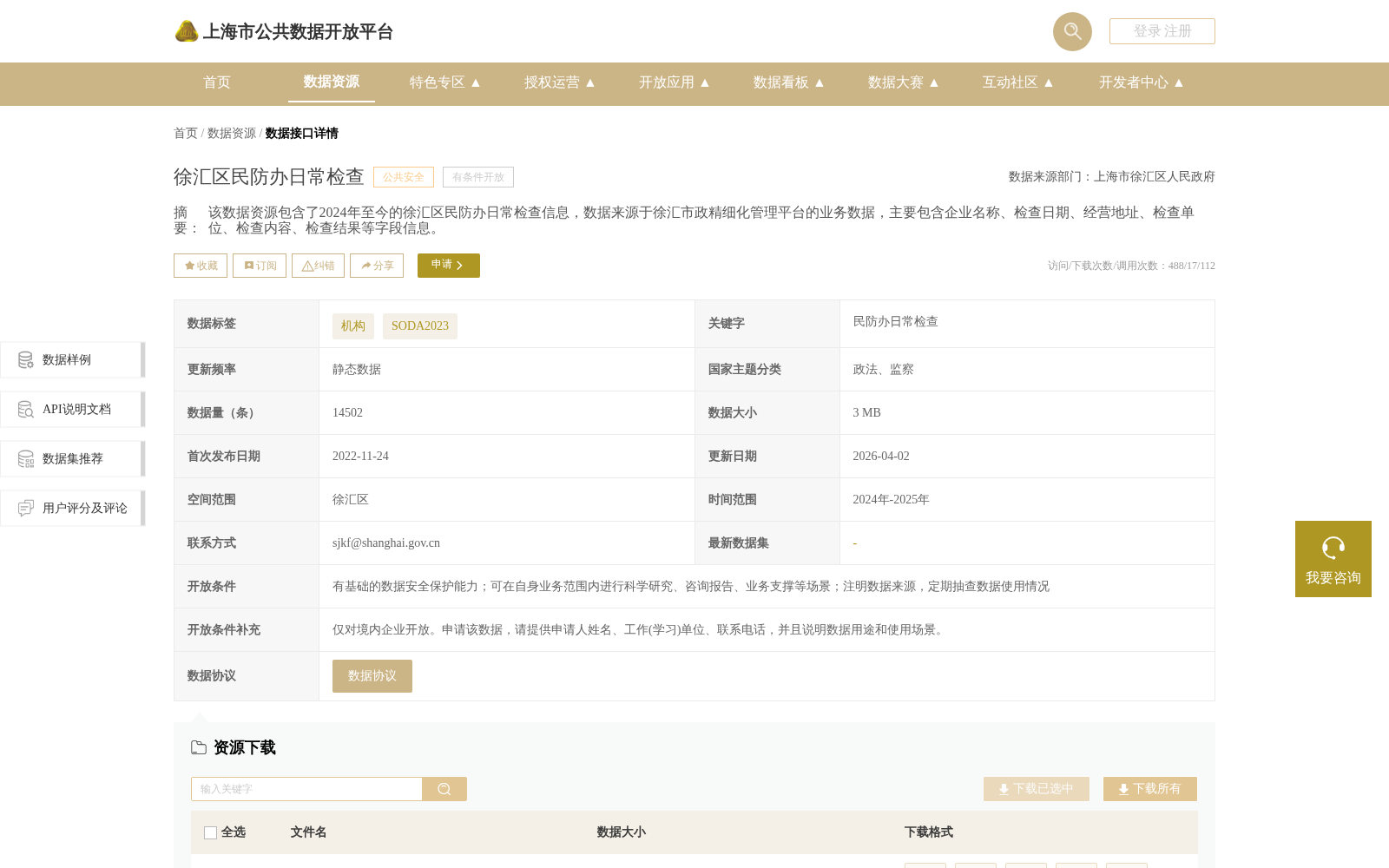Open the search magnifier icon
Viewport: 1389px width, 868px height.
pyautogui.click(x=1072, y=31)
